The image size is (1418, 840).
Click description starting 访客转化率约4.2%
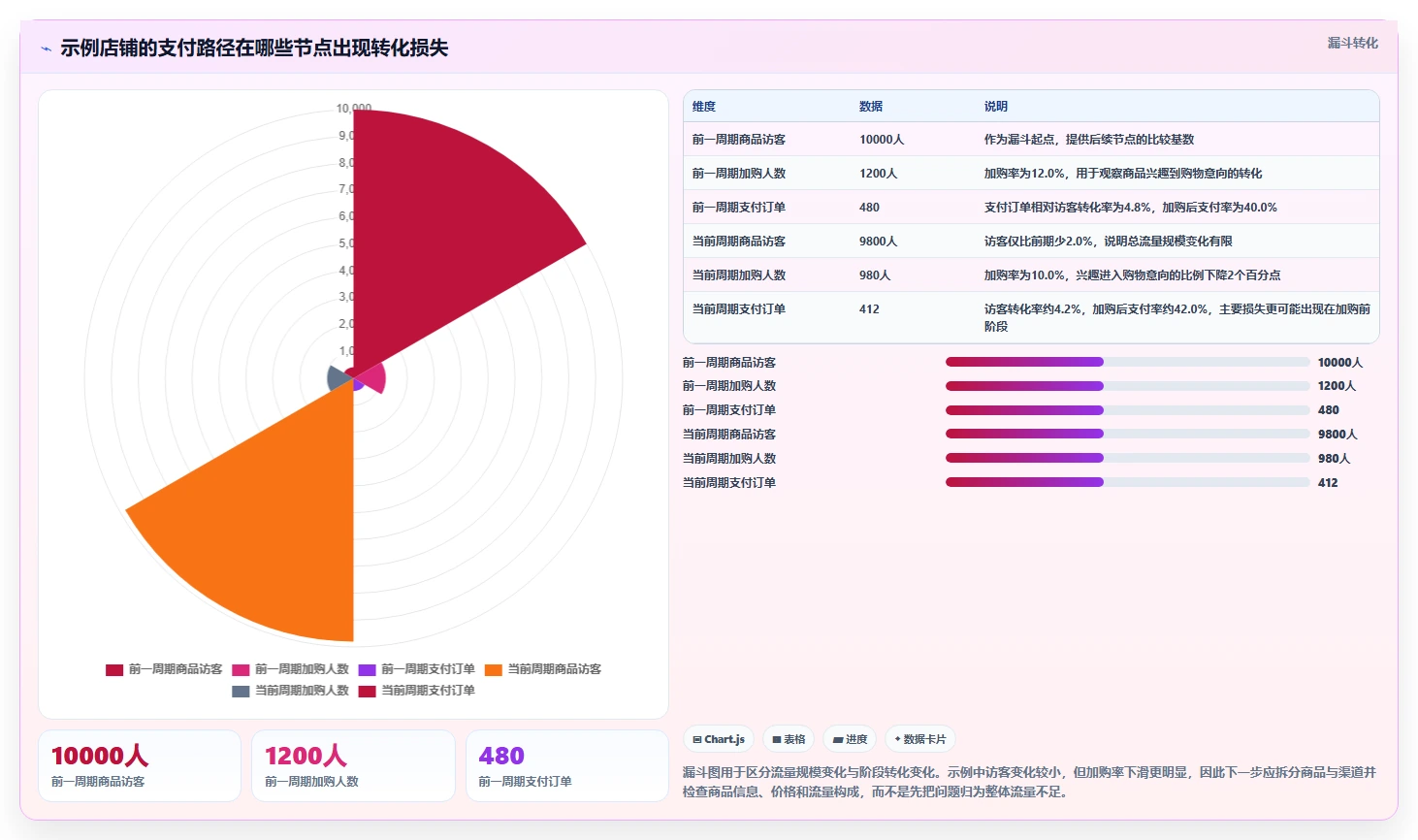1177,318
